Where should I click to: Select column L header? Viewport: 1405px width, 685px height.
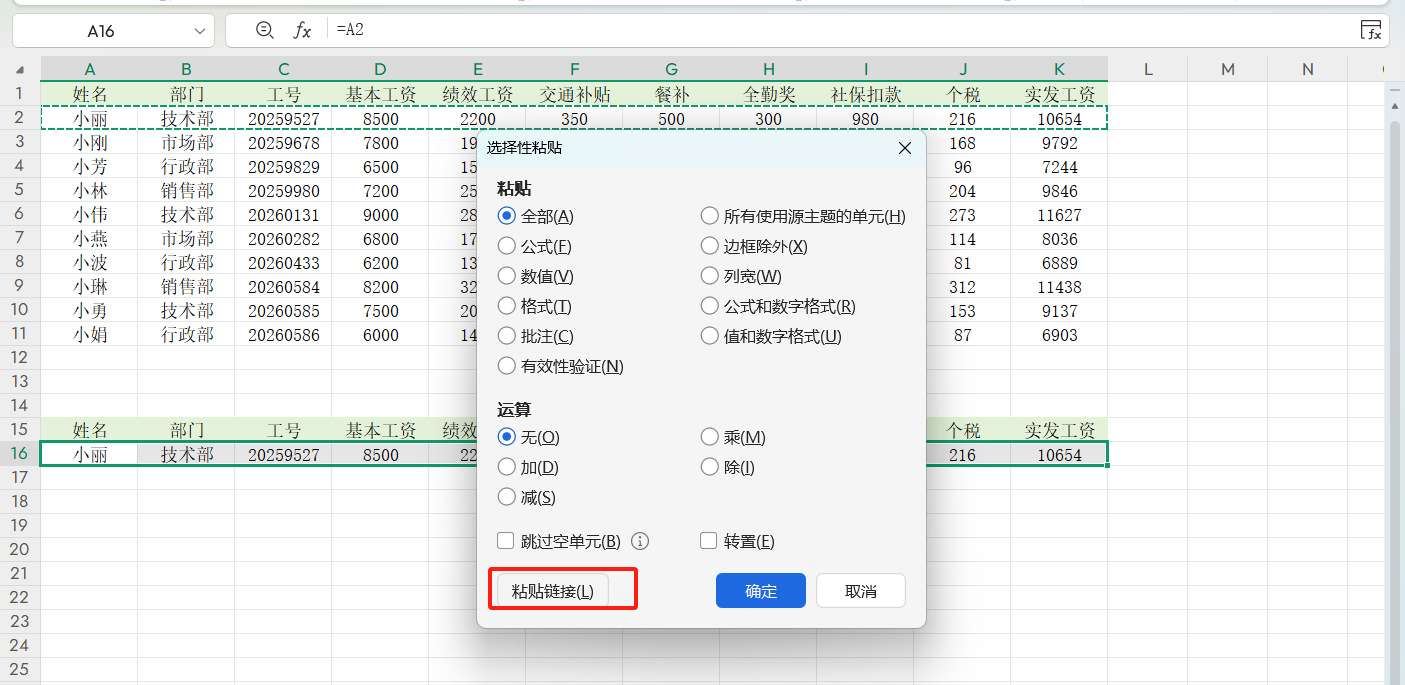click(x=1148, y=69)
